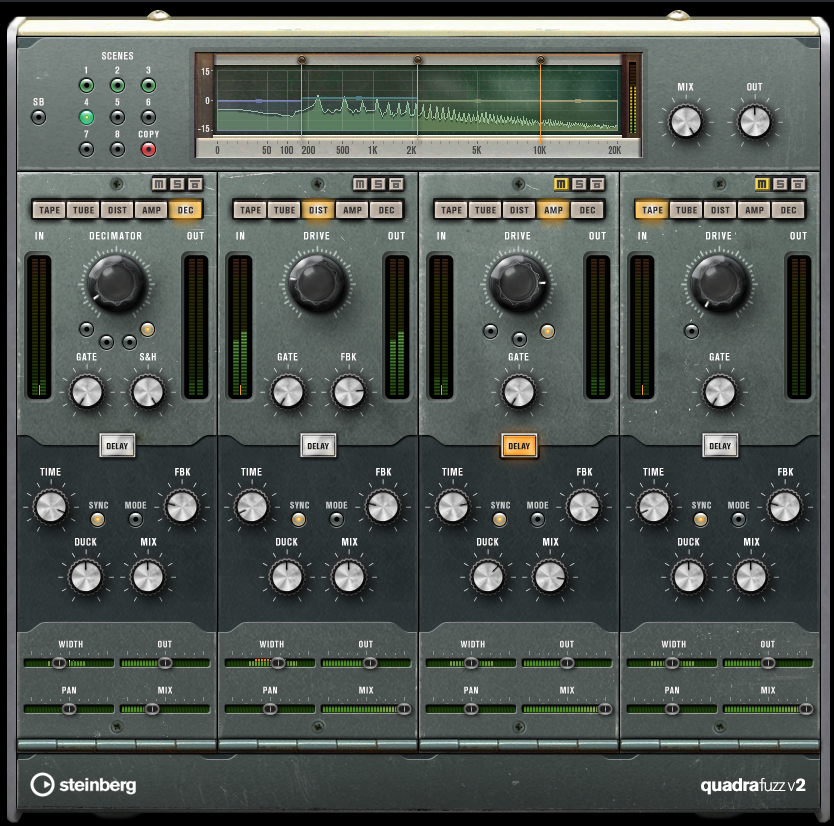Toggle delay SYNC in band 1
Viewport: 834px width, 826px height.
pos(97,520)
